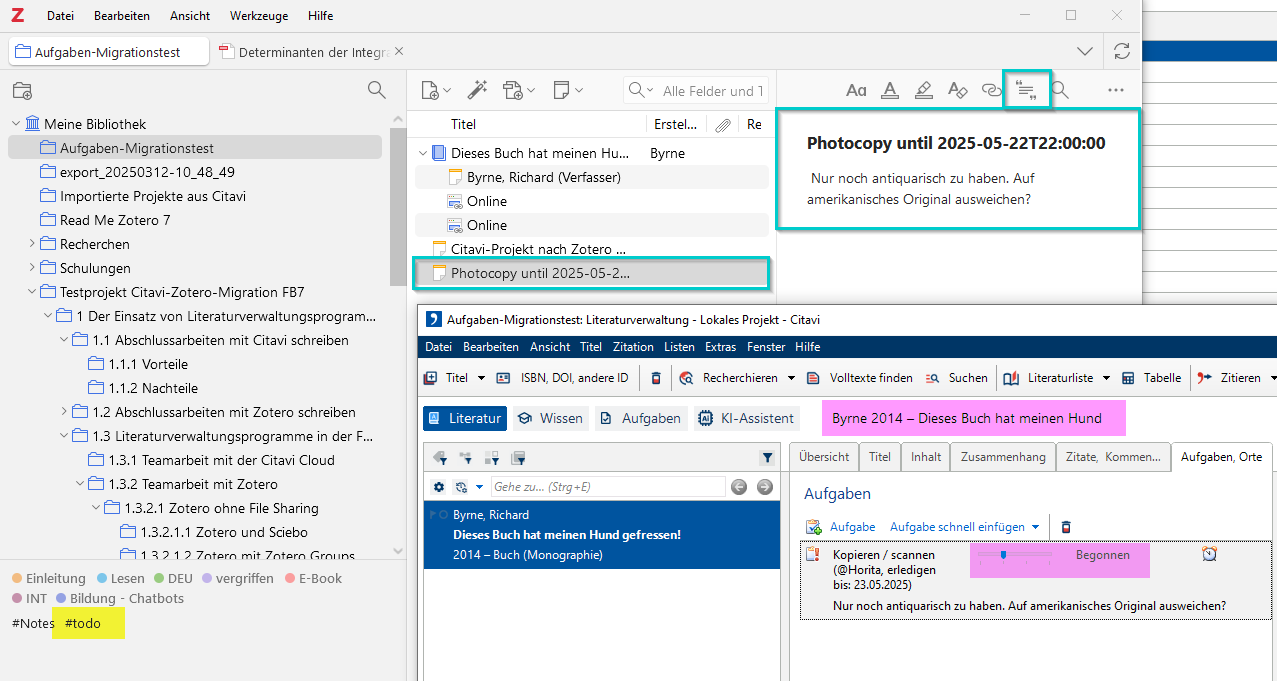Click the highlight marker icon in note editor

(924, 90)
